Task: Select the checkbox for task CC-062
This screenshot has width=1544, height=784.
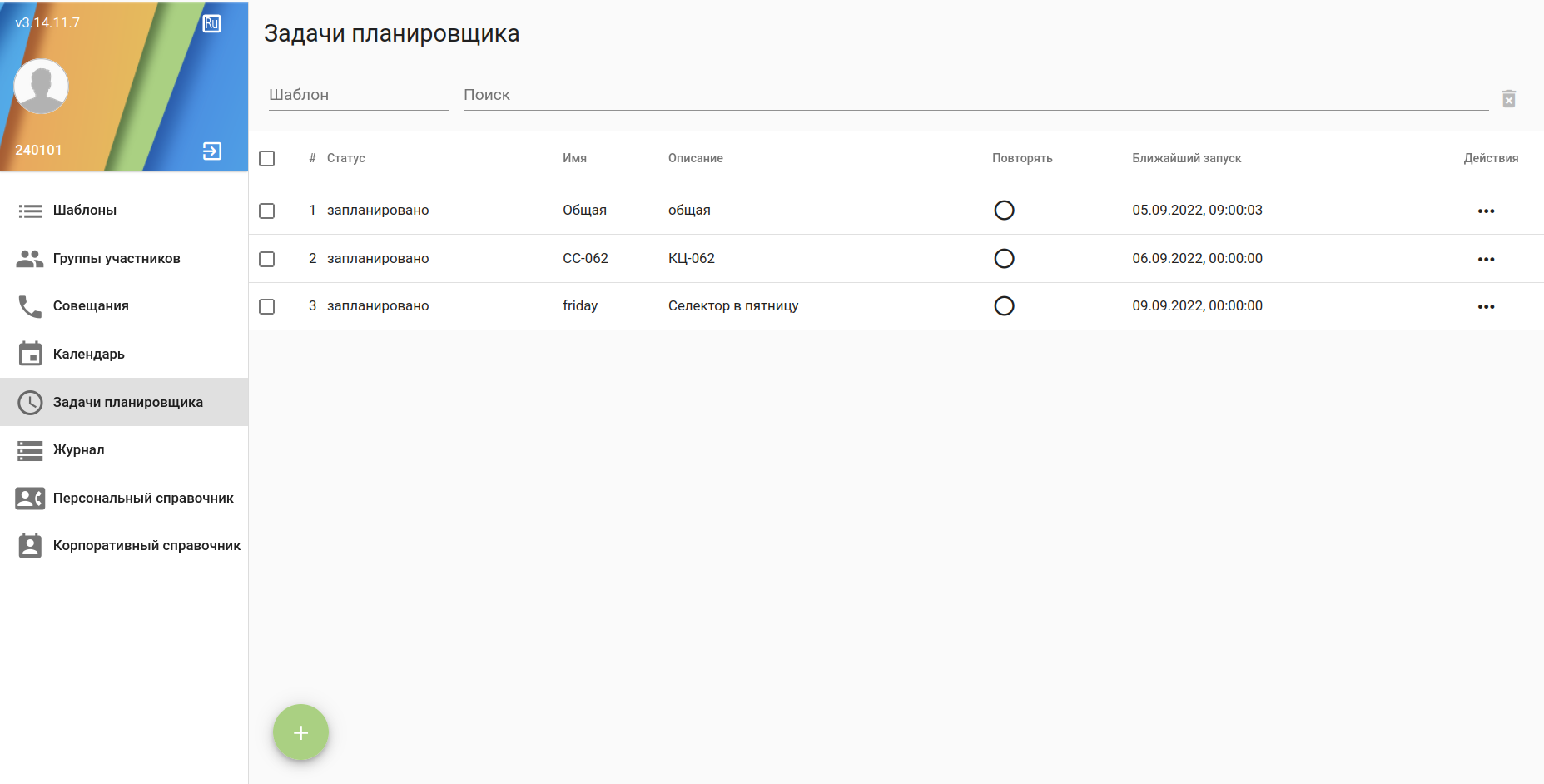Action: click(x=266, y=259)
